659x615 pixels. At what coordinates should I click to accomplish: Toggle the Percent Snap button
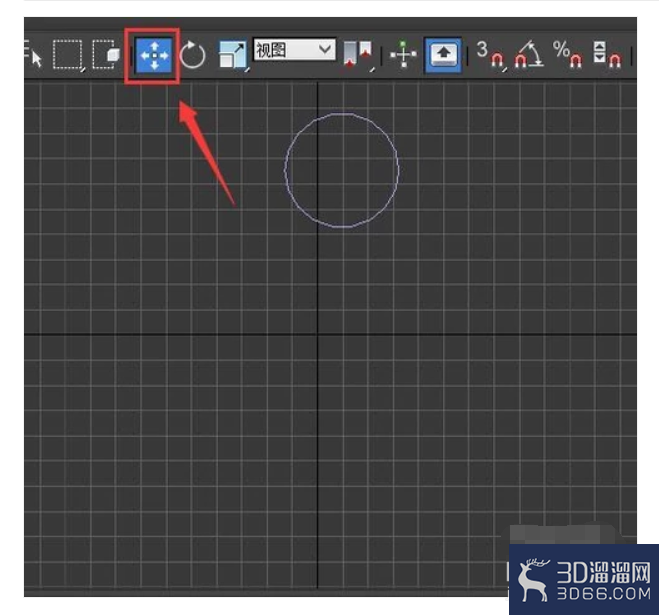click(x=568, y=55)
